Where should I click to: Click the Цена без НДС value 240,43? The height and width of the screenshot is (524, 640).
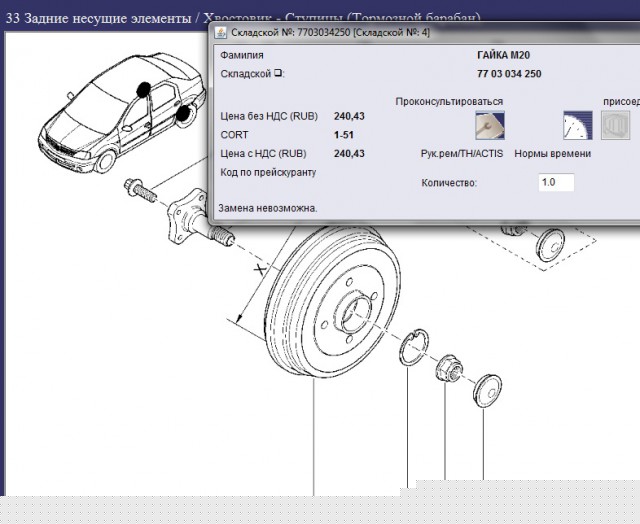coord(349,116)
